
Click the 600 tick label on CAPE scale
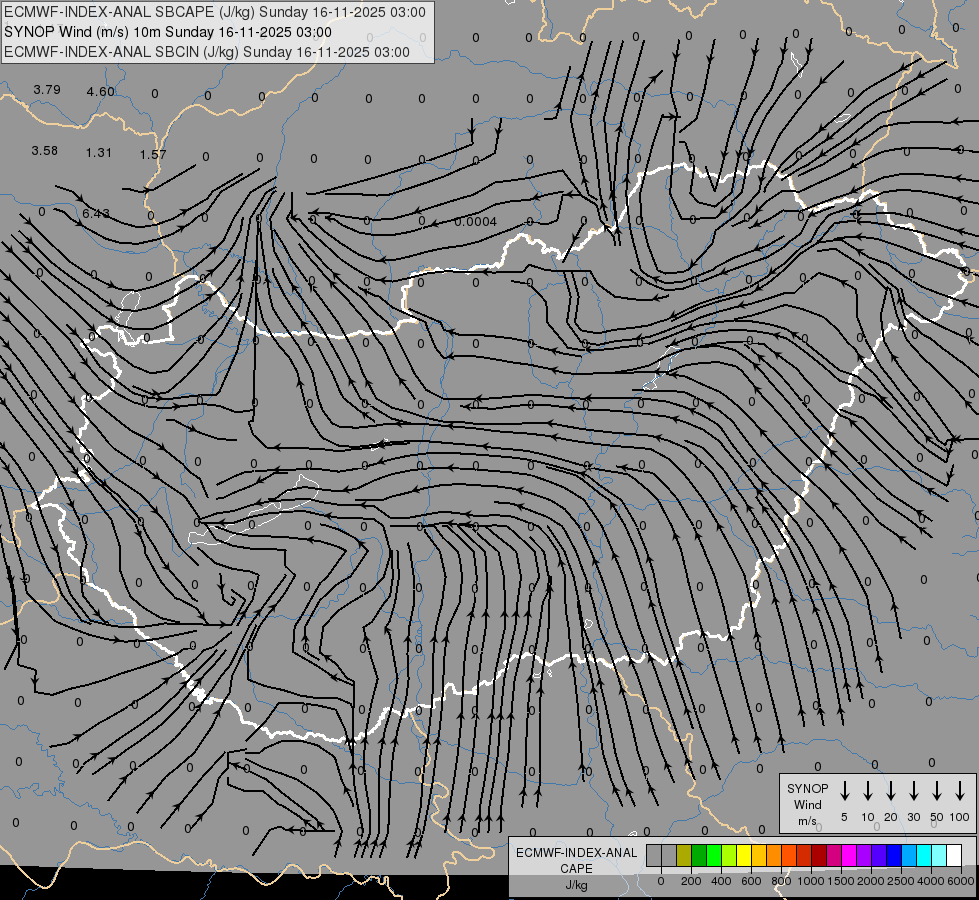point(751,881)
